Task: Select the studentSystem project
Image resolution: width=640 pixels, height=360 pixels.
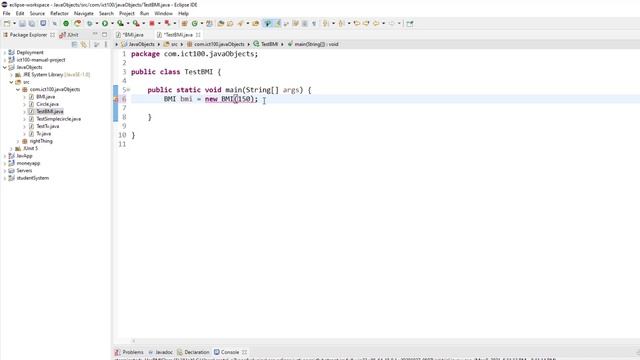Action: (33, 178)
